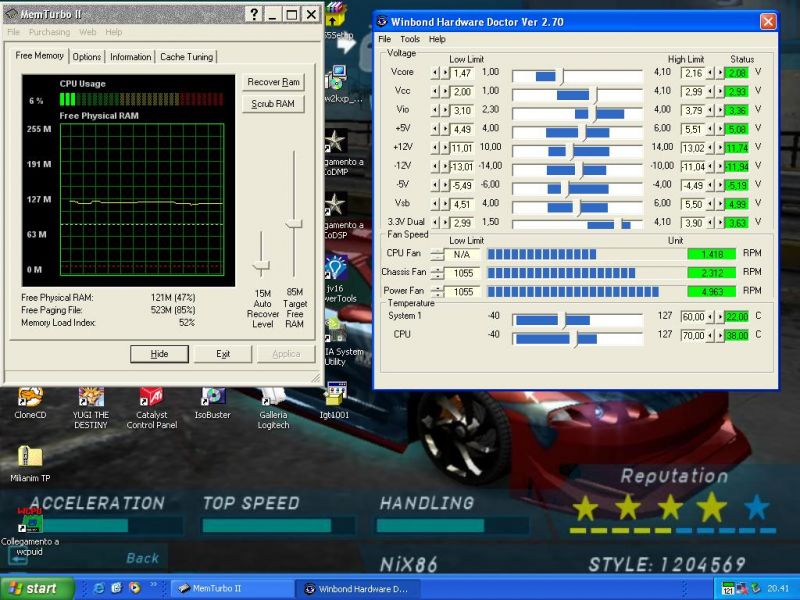Open Hardware Doctor File menu
The height and width of the screenshot is (600, 800).
pos(384,39)
